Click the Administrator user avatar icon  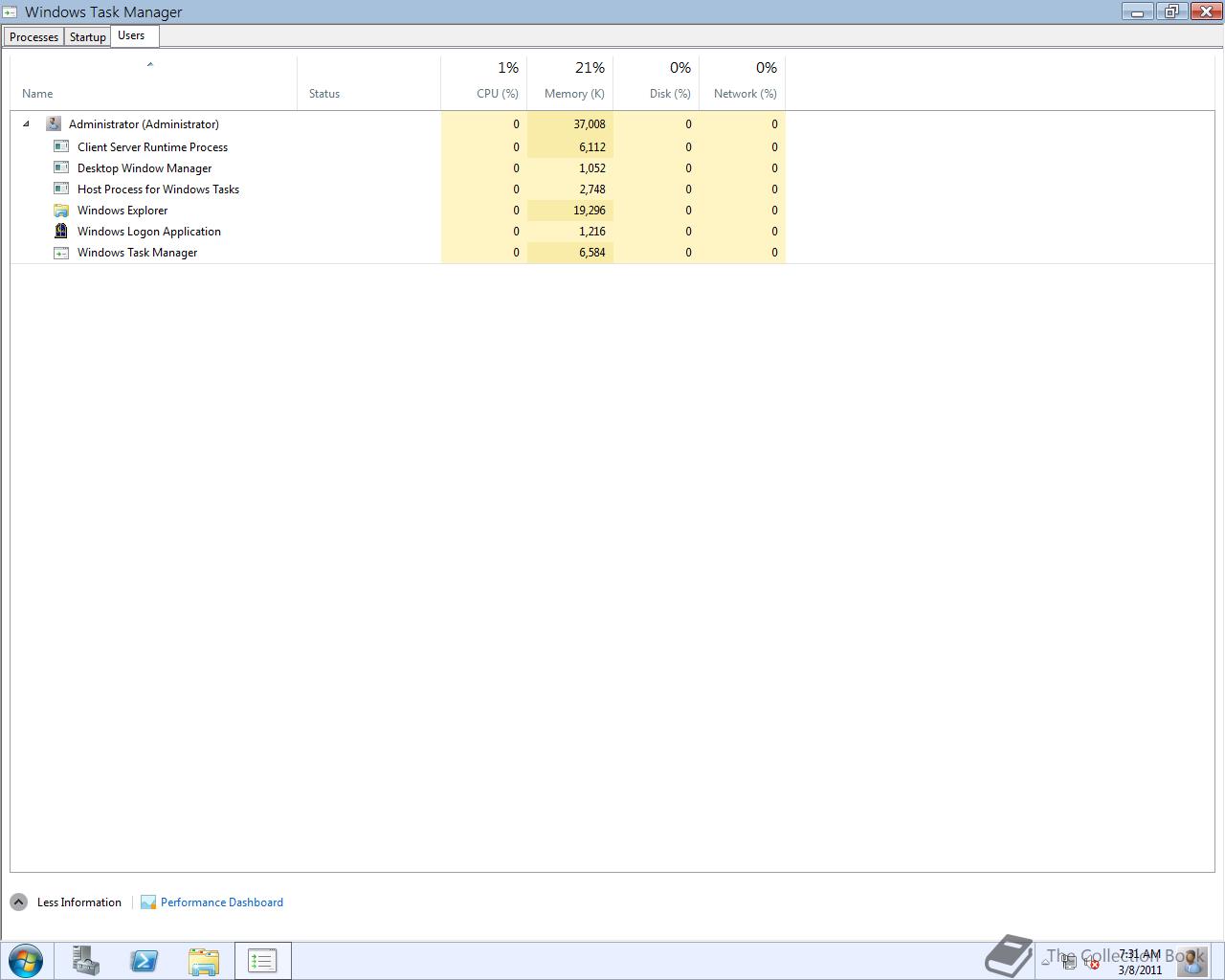(54, 123)
